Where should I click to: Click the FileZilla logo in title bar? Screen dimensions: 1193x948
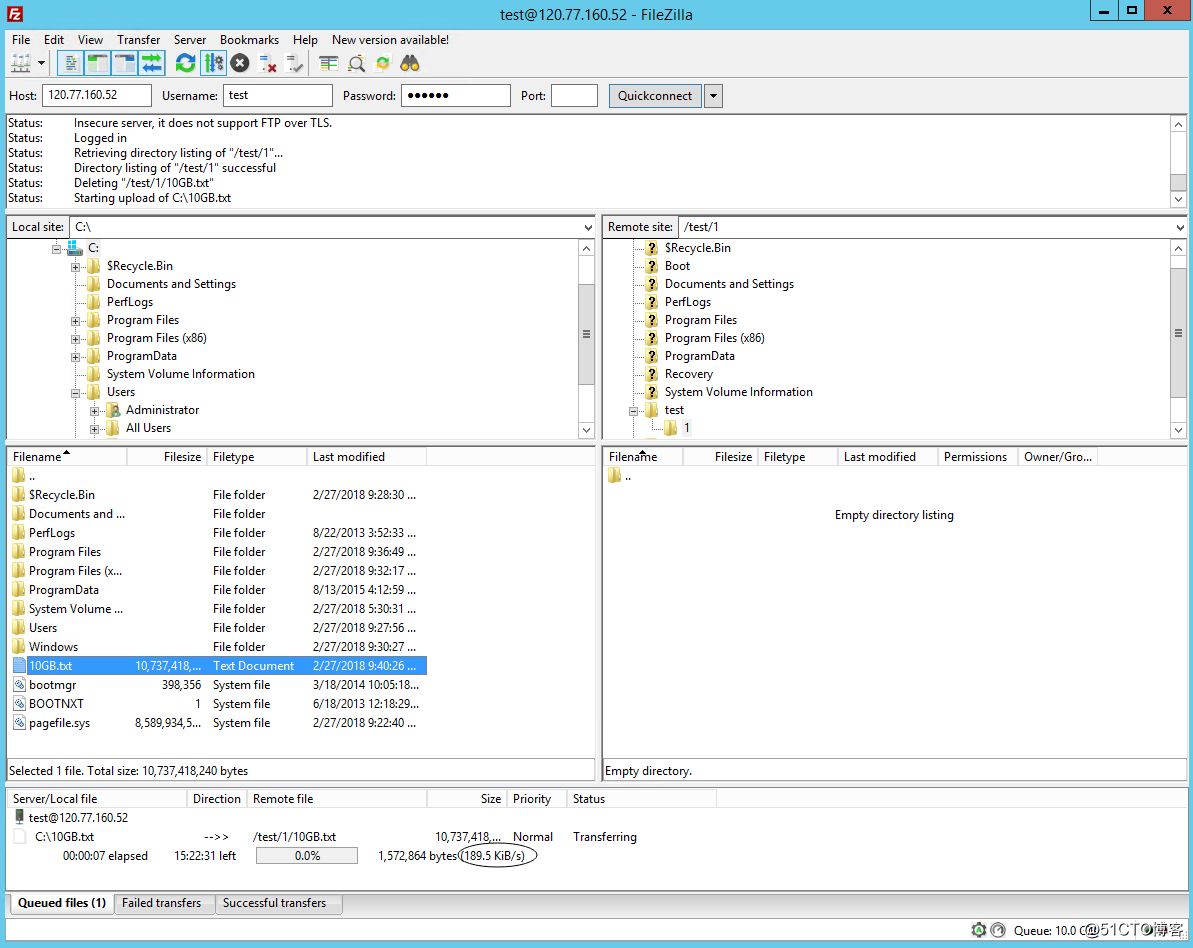[x=14, y=14]
